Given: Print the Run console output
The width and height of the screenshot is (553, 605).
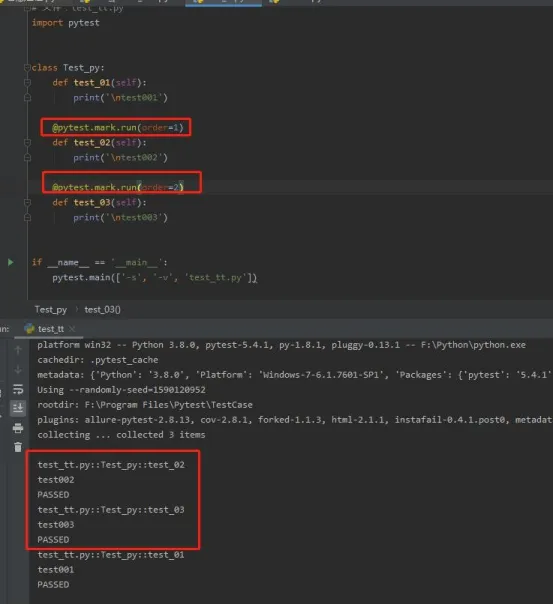Looking at the screenshot, I should click(x=18, y=428).
